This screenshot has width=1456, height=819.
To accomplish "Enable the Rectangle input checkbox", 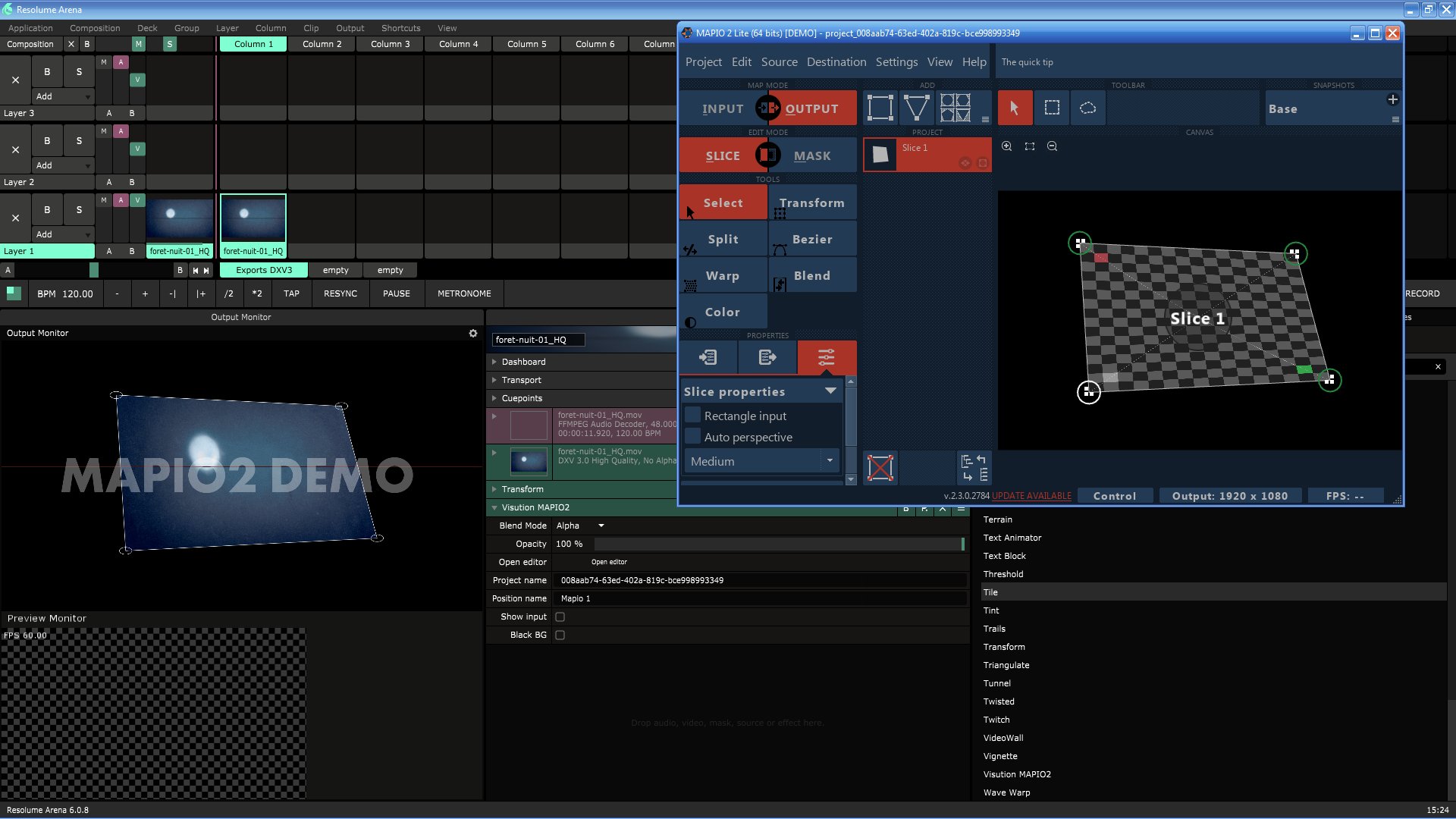I will click(x=692, y=416).
